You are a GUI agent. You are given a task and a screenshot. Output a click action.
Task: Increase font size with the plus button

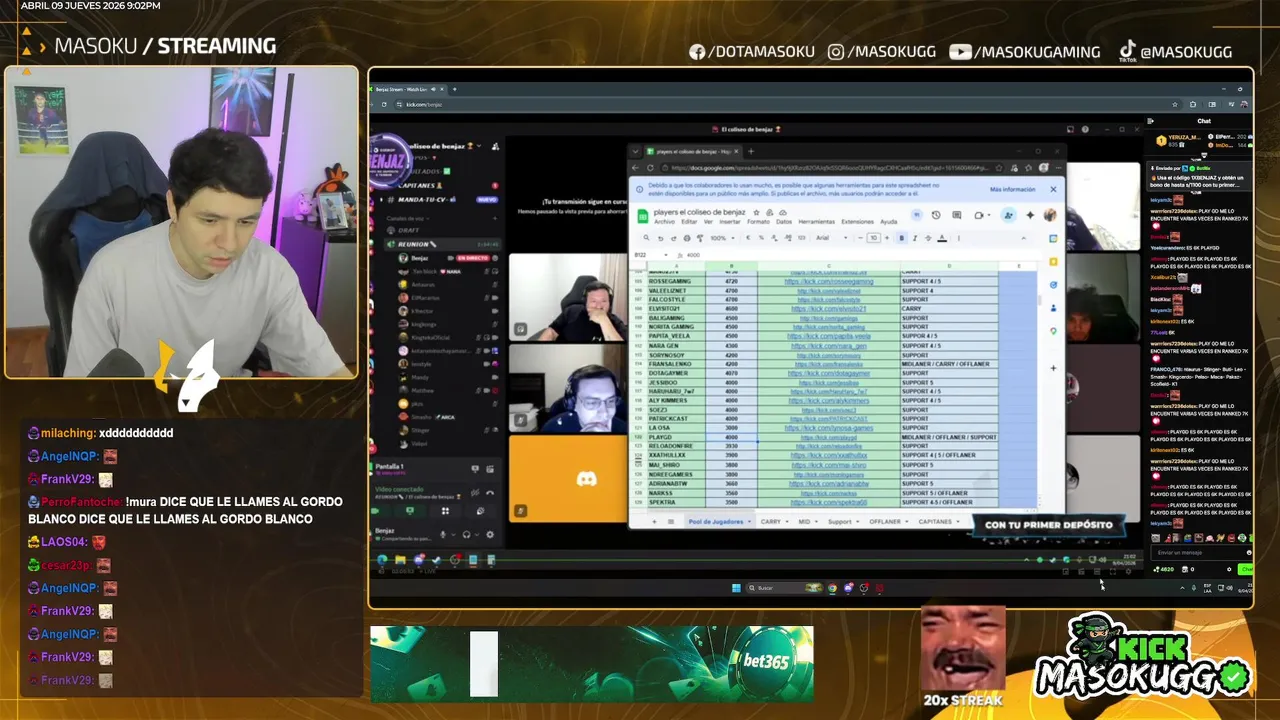click(887, 238)
